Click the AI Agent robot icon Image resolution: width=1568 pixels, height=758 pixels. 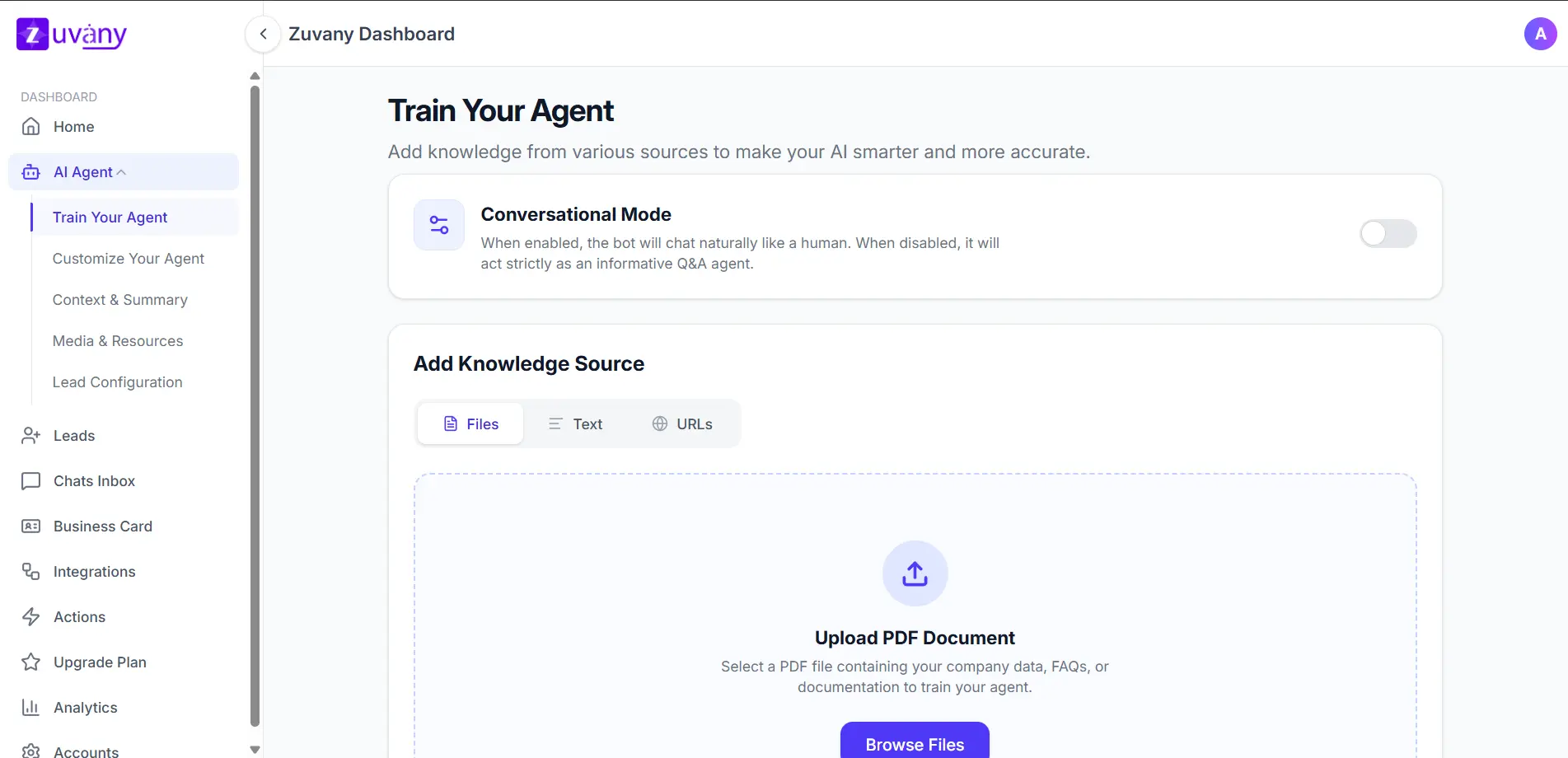pos(30,172)
